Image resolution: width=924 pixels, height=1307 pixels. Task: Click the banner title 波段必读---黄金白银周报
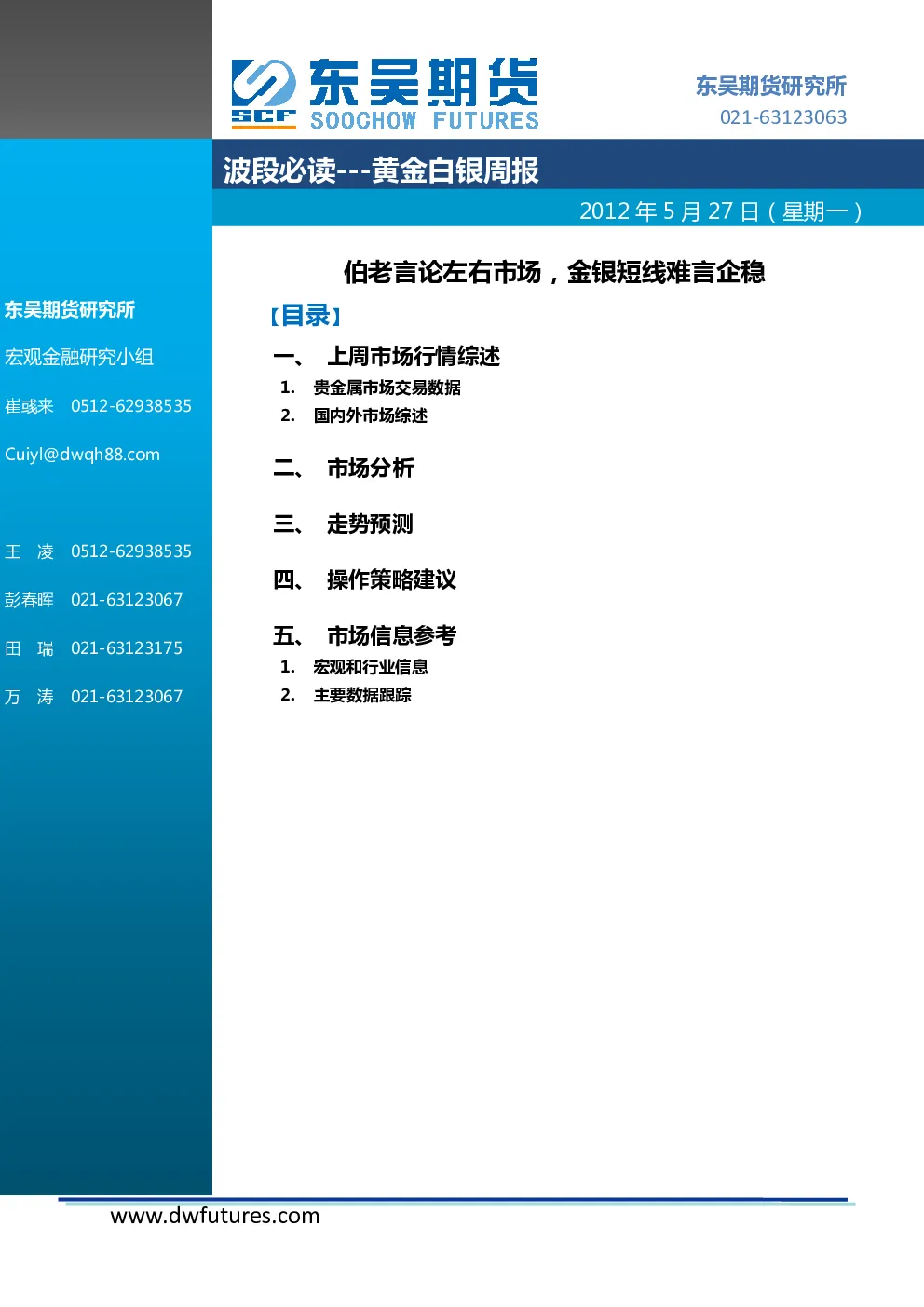[381, 170]
